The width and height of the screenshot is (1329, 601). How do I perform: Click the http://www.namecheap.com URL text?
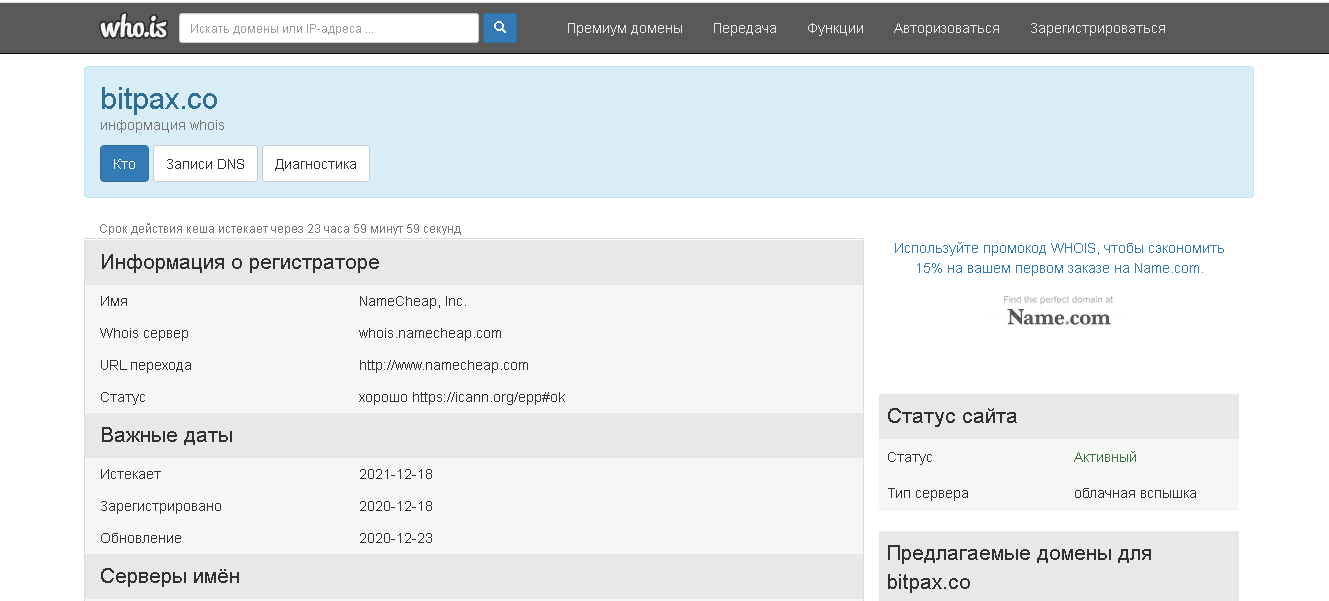[x=443, y=365]
